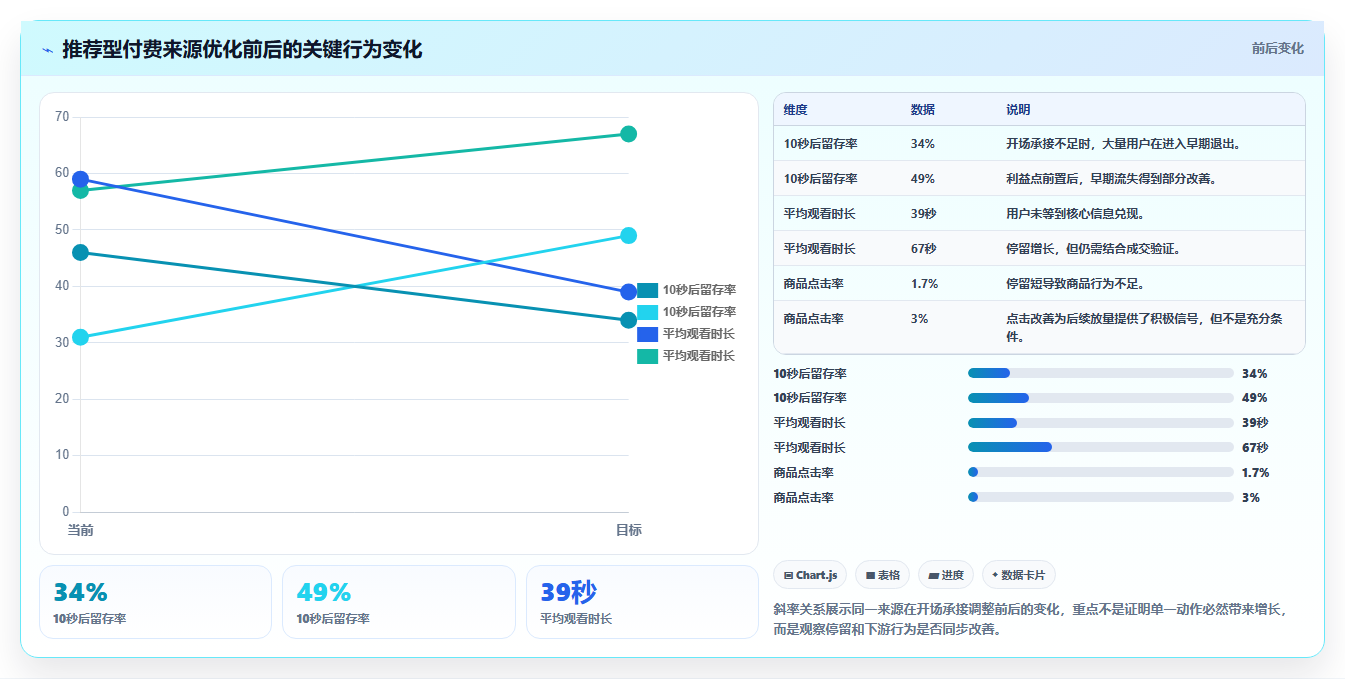Click the 3% value in the table

(919, 319)
